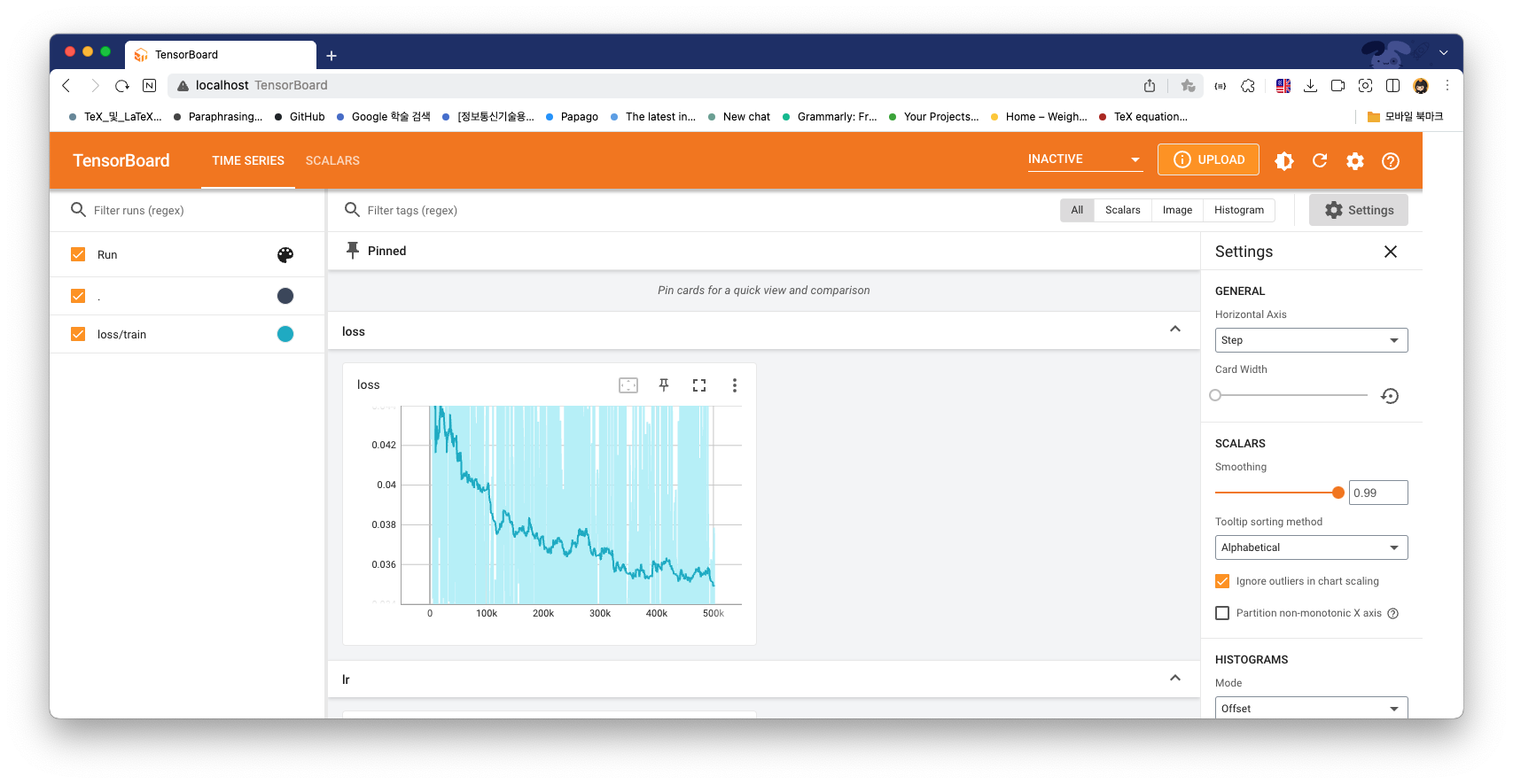Image resolution: width=1513 pixels, height=784 pixels.
Task: Open browser three-dot menu
Action: point(1447,85)
